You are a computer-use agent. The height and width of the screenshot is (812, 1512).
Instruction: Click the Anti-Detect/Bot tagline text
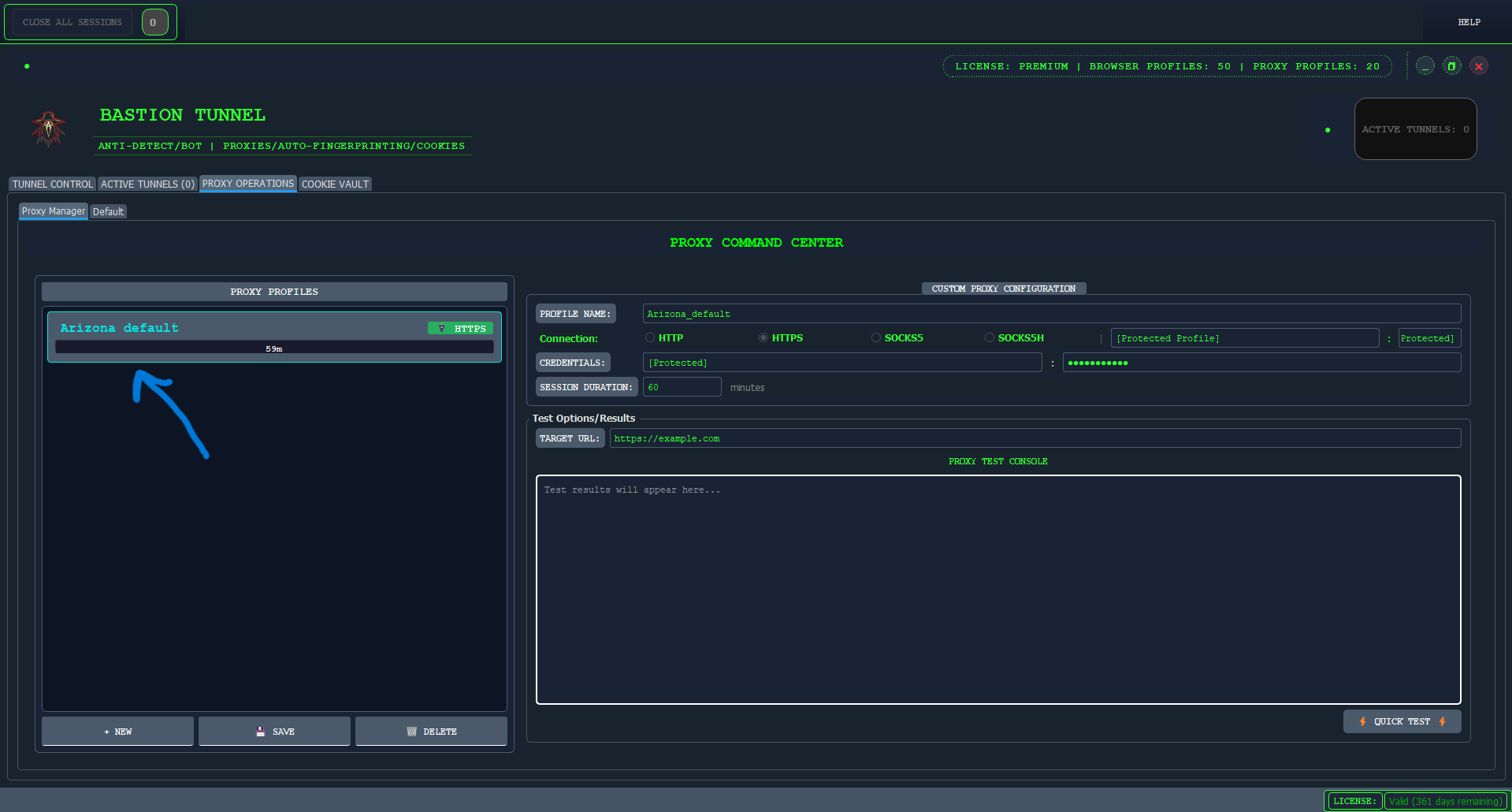[x=281, y=146]
